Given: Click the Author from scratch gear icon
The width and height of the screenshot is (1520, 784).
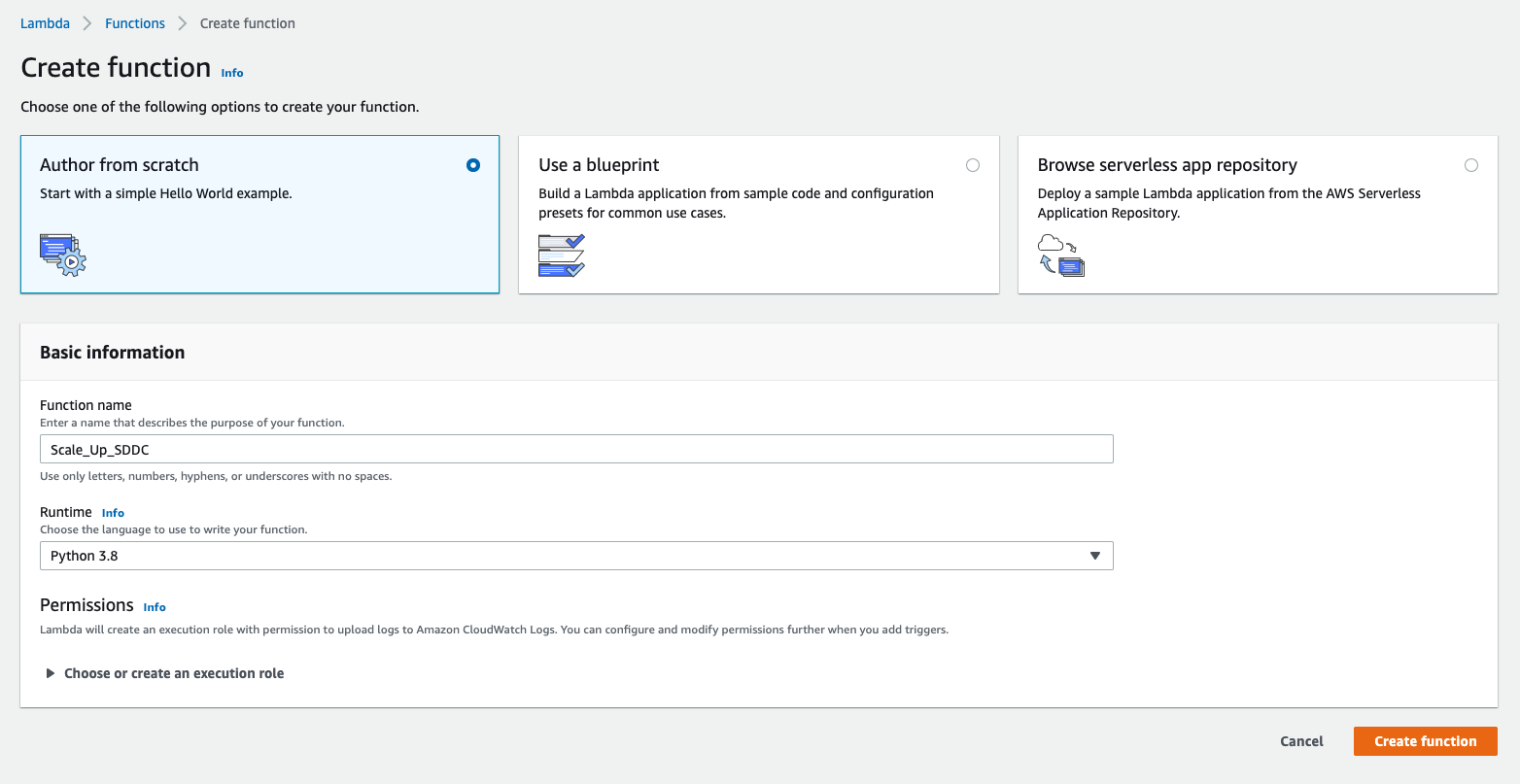Looking at the screenshot, I should click(63, 255).
